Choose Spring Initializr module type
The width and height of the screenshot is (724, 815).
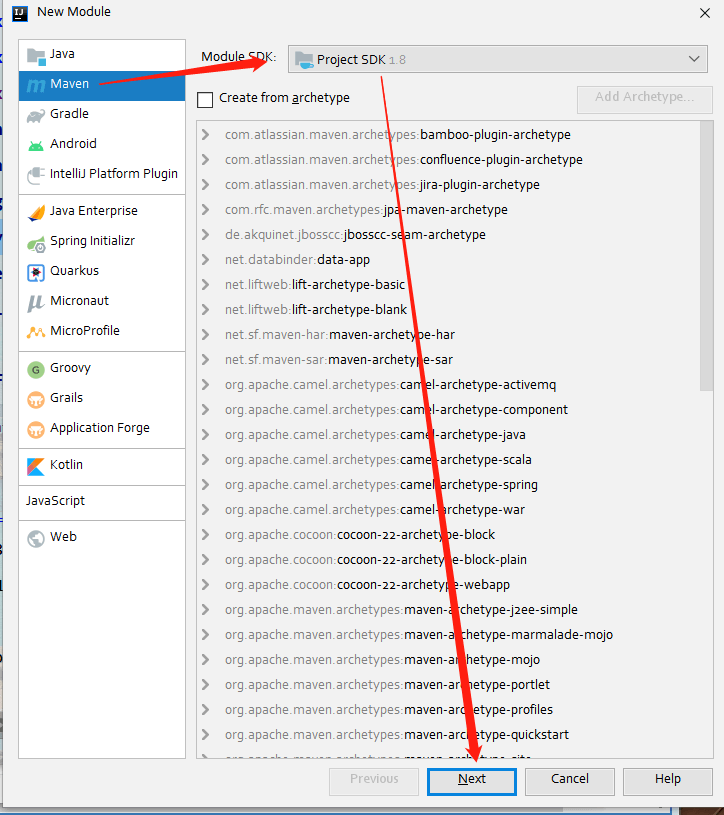pos(102,242)
